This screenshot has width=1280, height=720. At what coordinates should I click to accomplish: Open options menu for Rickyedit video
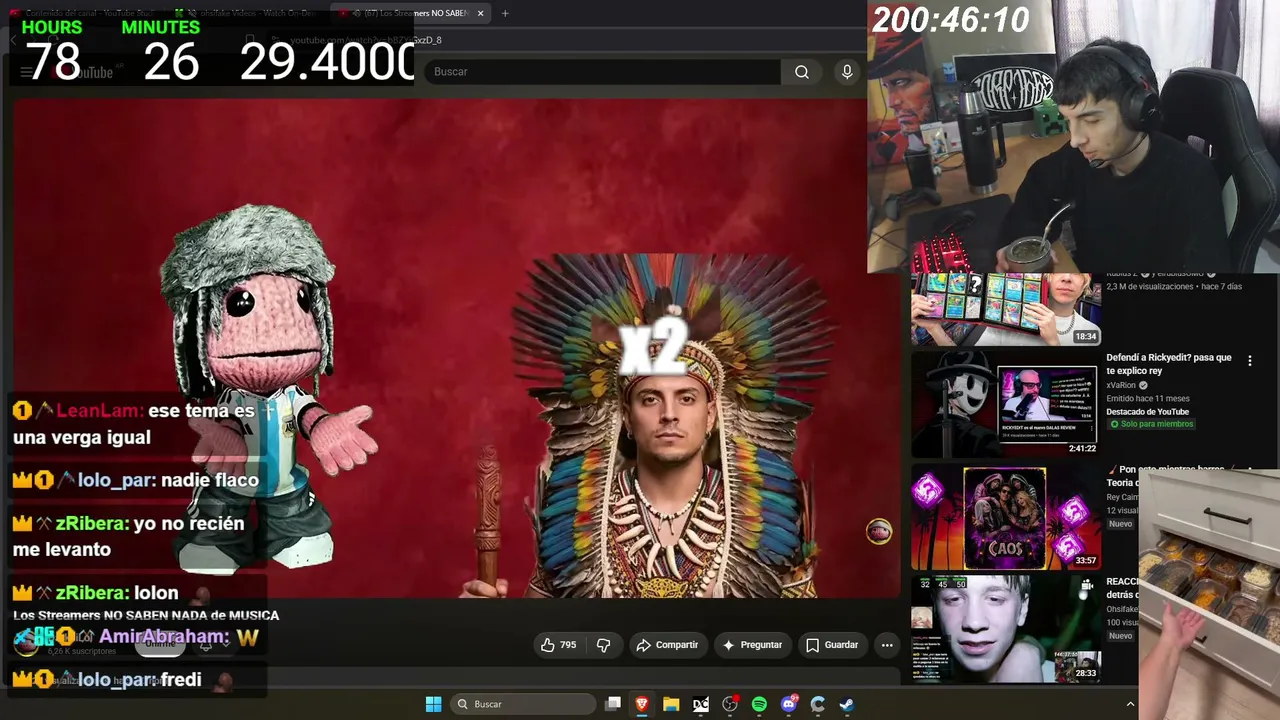(x=1249, y=361)
